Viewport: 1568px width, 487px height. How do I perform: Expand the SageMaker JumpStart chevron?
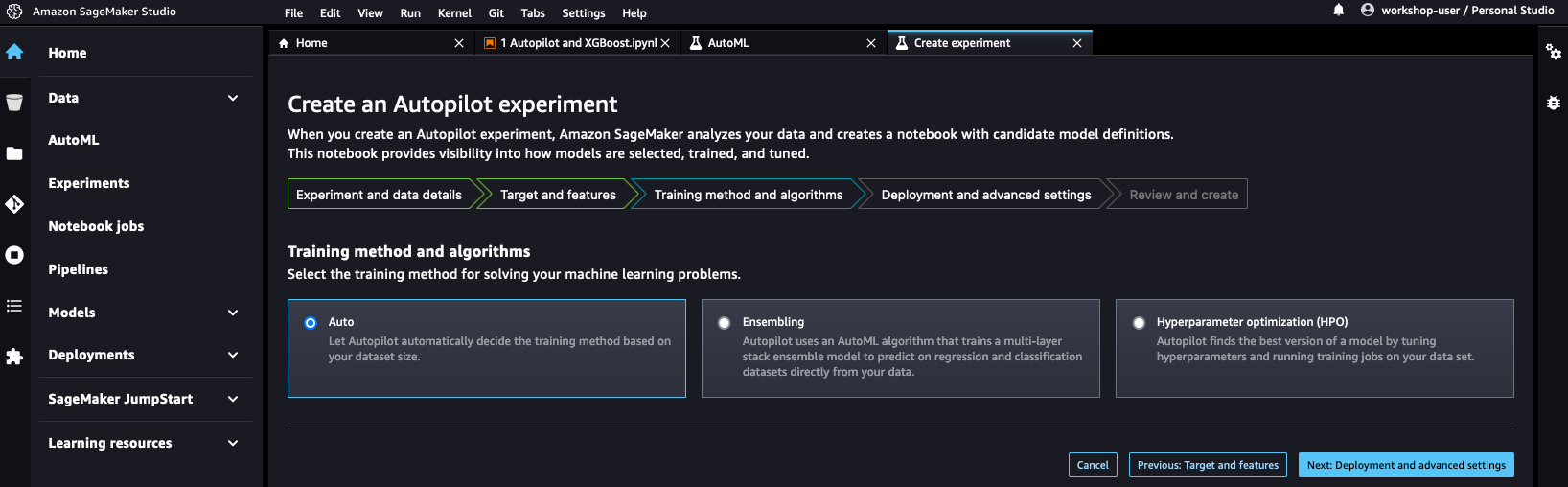tap(233, 399)
